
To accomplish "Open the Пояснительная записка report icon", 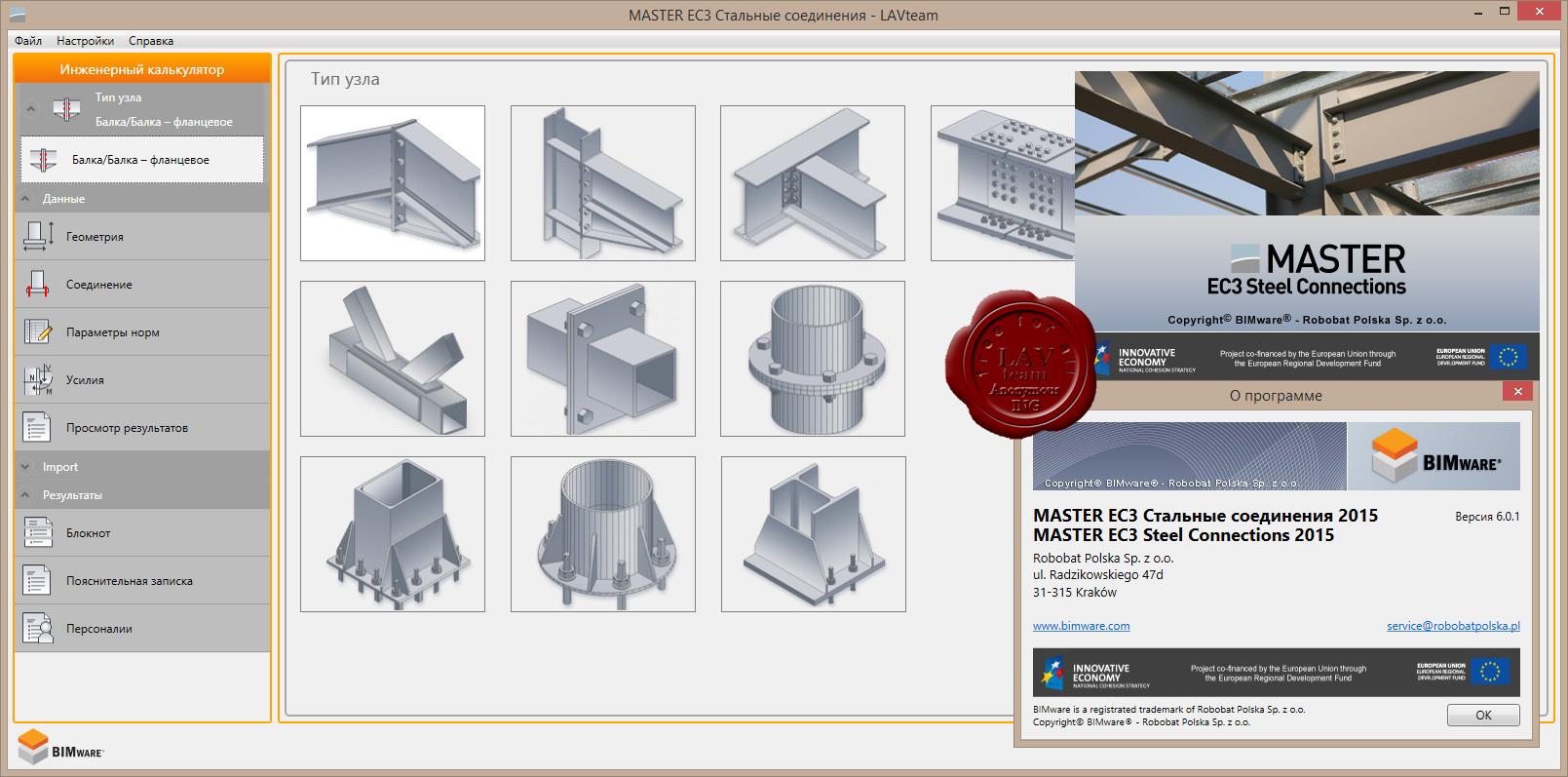I will (38, 580).
